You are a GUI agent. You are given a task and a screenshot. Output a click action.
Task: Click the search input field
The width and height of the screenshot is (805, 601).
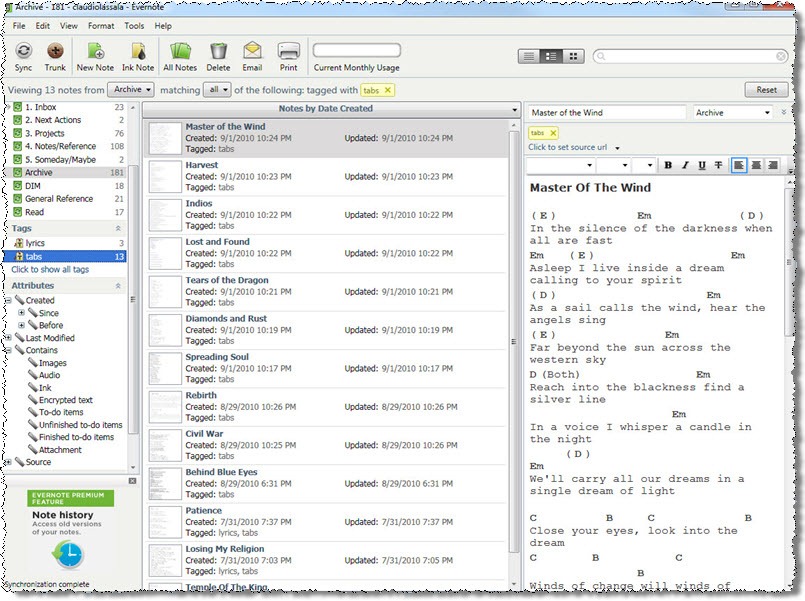coord(689,56)
